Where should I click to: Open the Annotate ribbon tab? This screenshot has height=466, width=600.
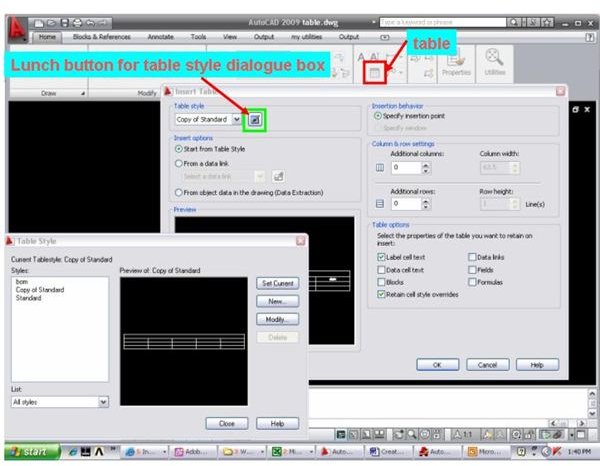click(x=160, y=37)
